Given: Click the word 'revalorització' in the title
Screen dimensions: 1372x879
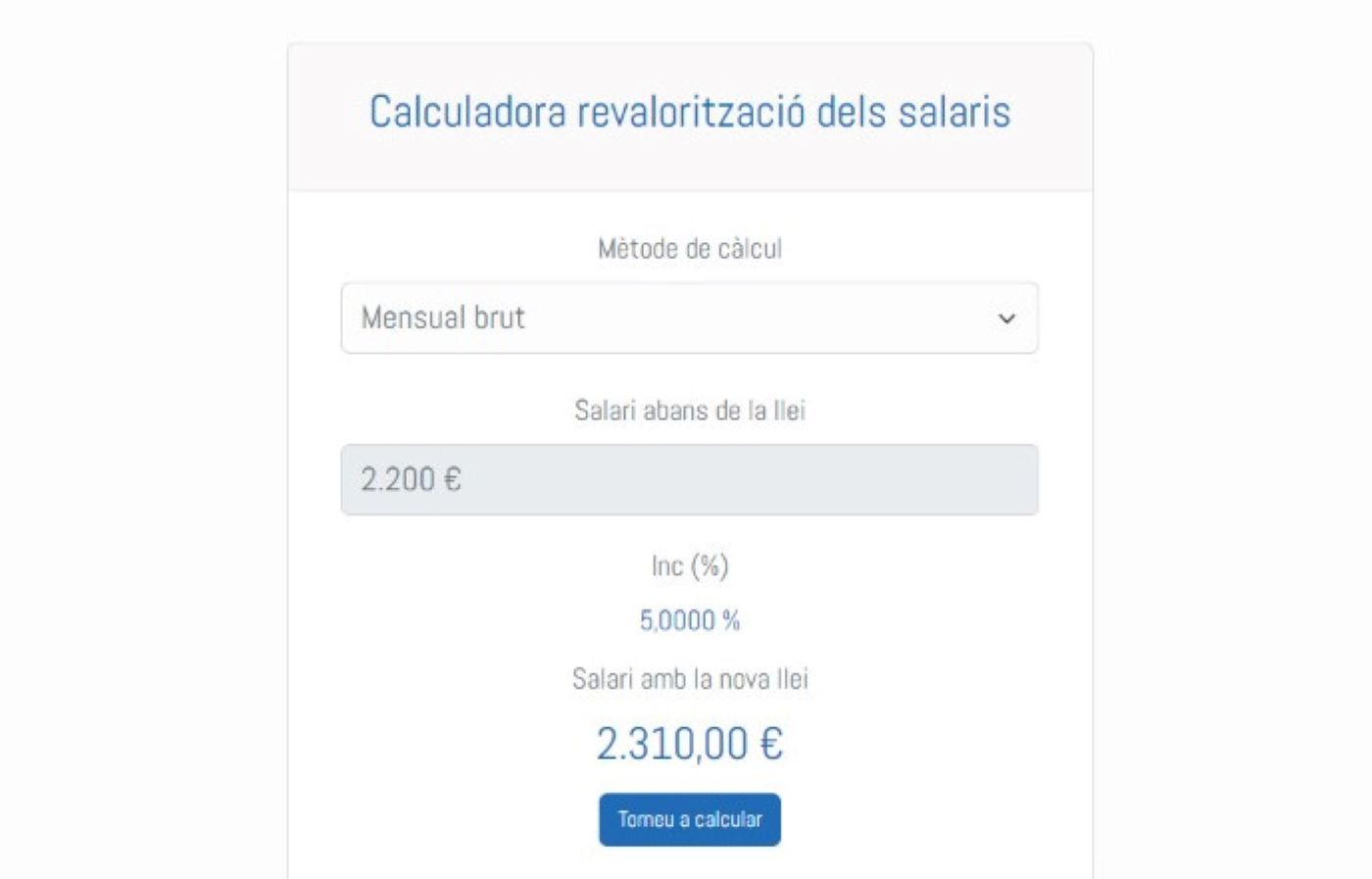Looking at the screenshot, I should click(x=691, y=112).
